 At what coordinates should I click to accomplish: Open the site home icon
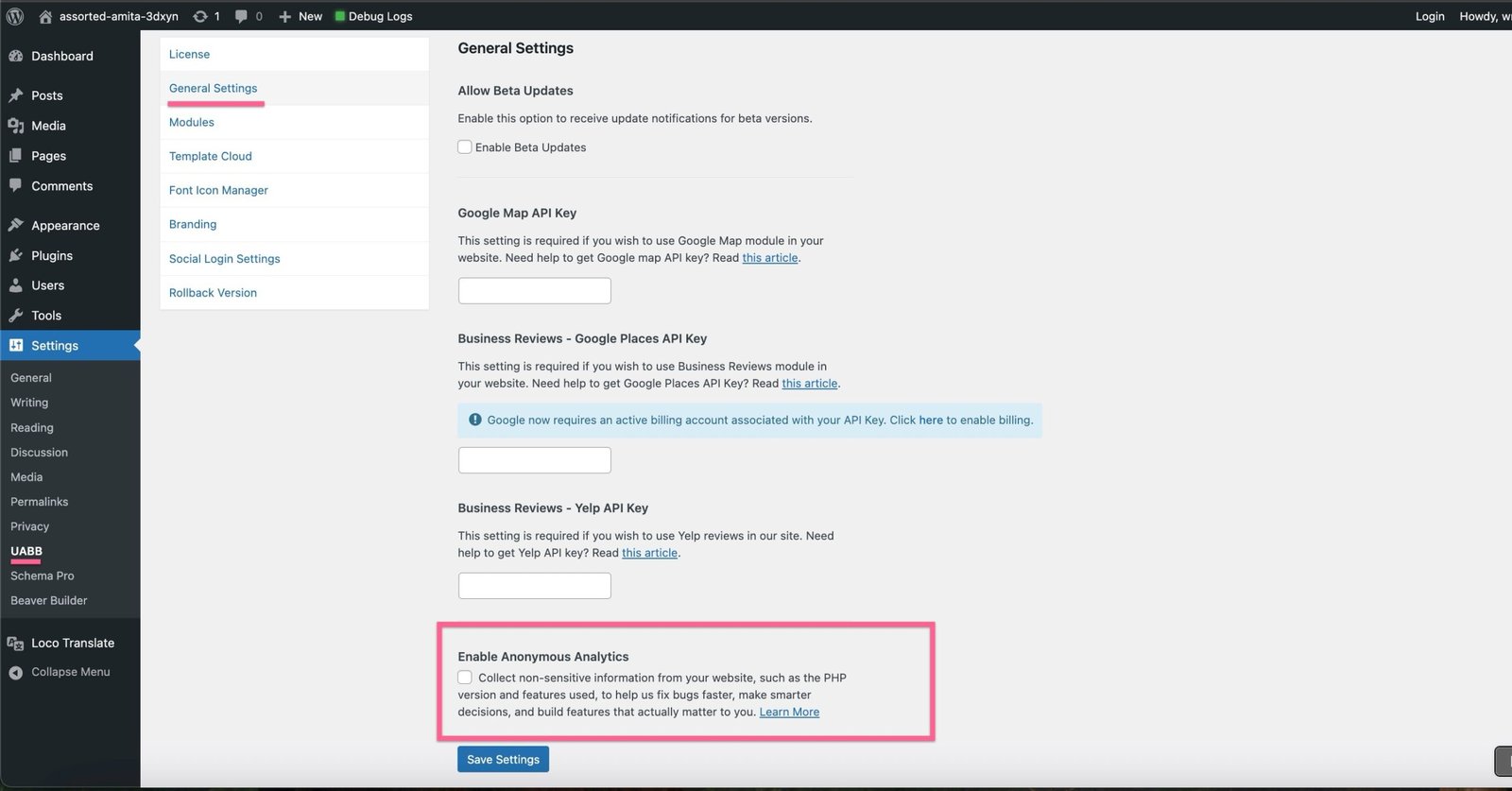point(45,16)
